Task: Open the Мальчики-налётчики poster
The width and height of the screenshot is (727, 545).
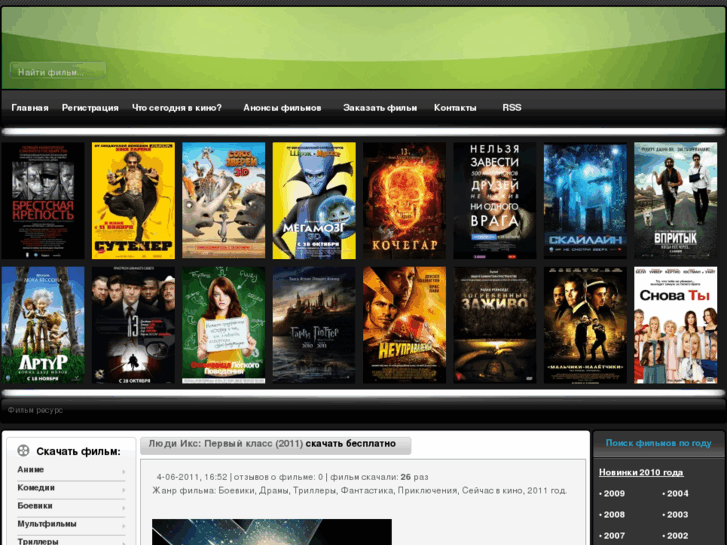Action: [585, 325]
